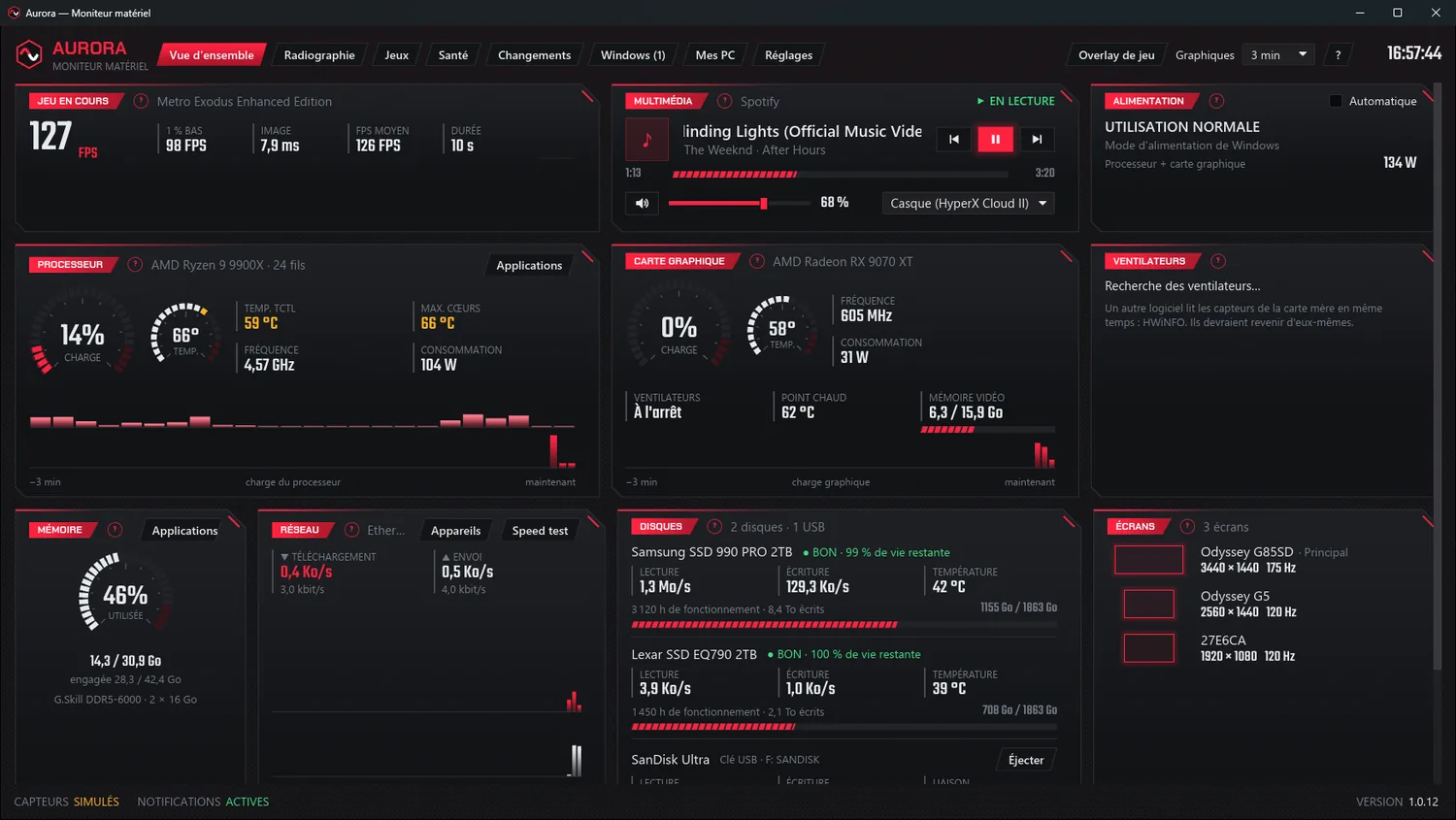The height and width of the screenshot is (820, 1456).
Task: Run the Speed test
Action: click(x=540, y=530)
